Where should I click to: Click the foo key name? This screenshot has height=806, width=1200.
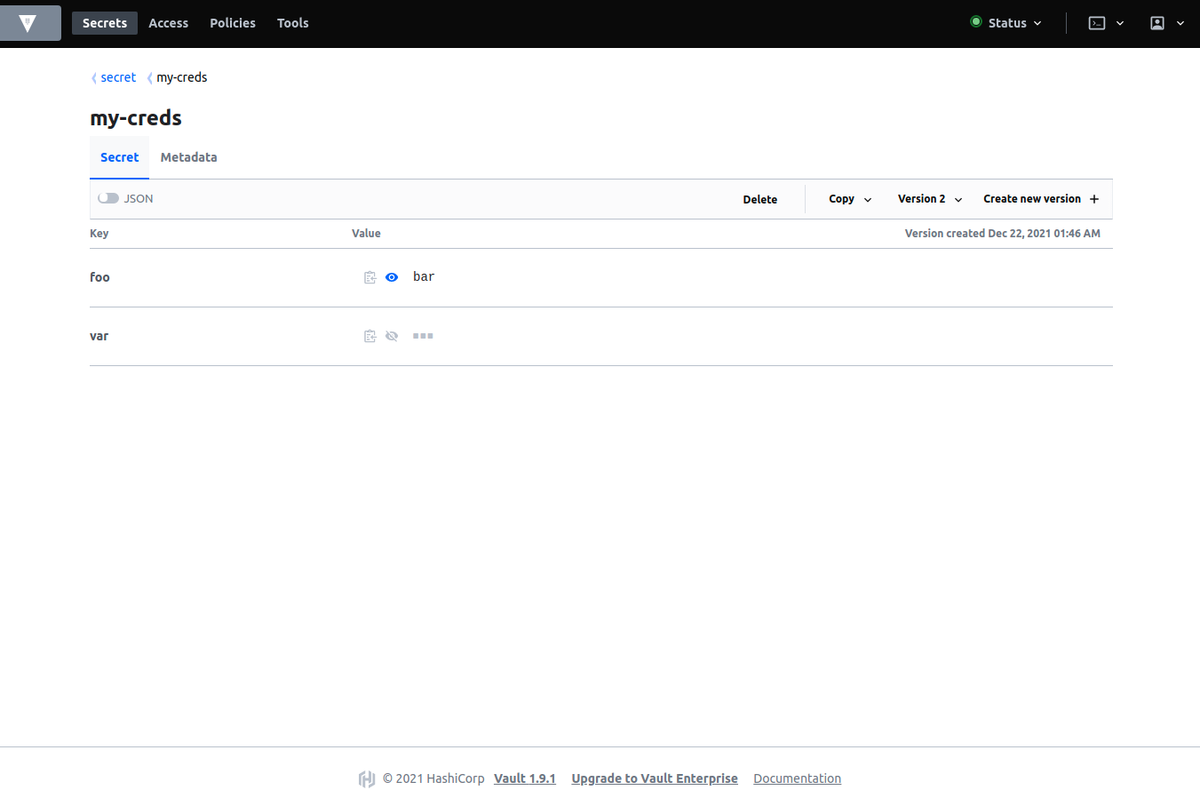click(100, 277)
